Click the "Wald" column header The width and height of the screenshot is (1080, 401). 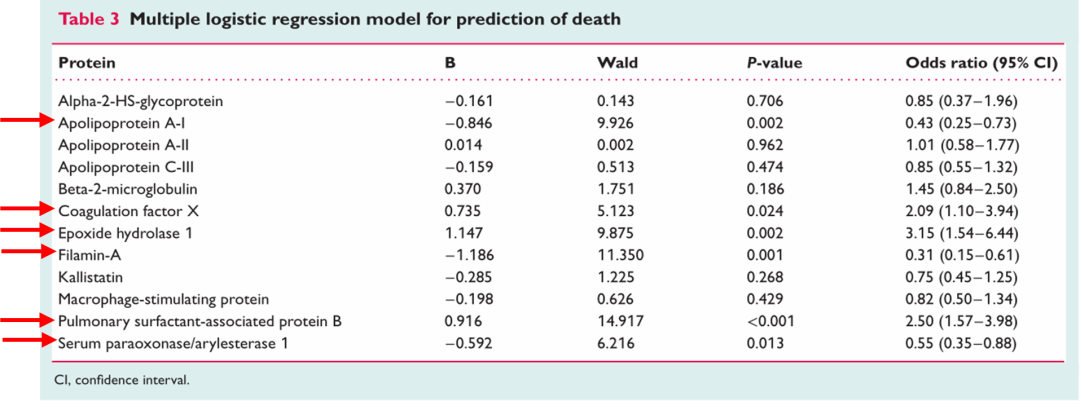click(x=616, y=63)
